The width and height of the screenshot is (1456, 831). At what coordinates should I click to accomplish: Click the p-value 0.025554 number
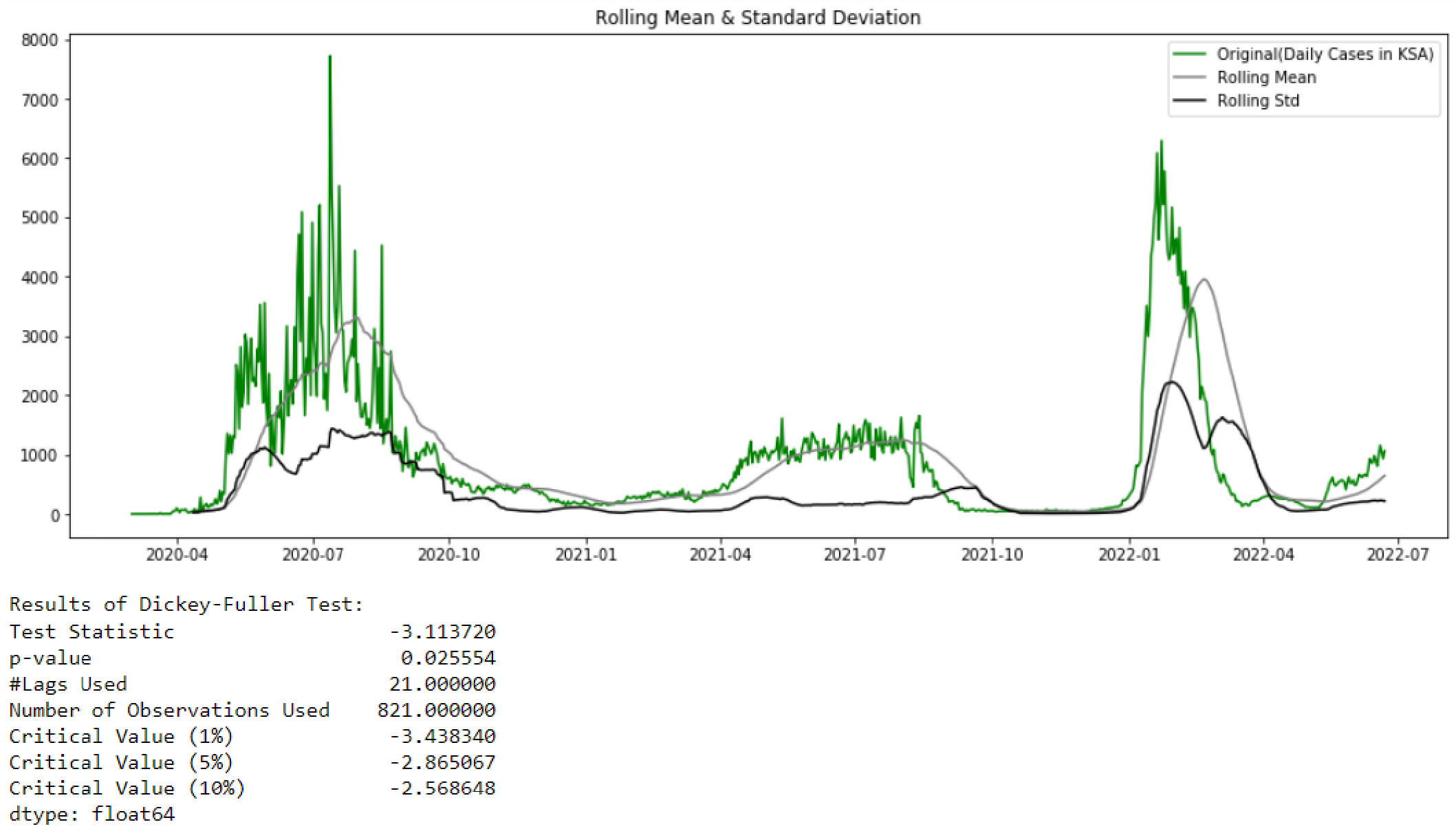coord(448,658)
